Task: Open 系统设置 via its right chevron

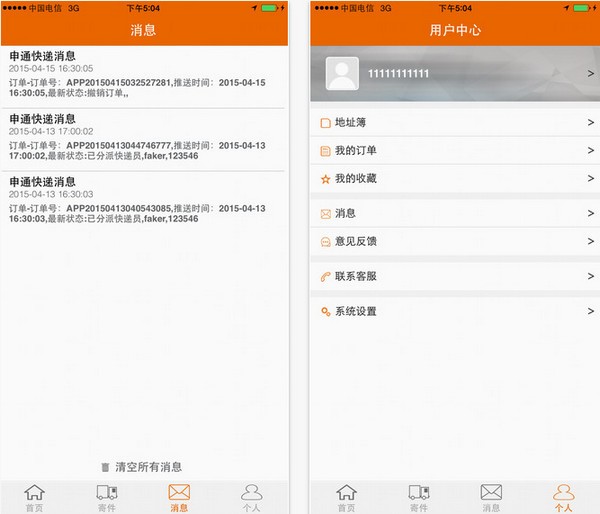Action: tap(591, 311)
